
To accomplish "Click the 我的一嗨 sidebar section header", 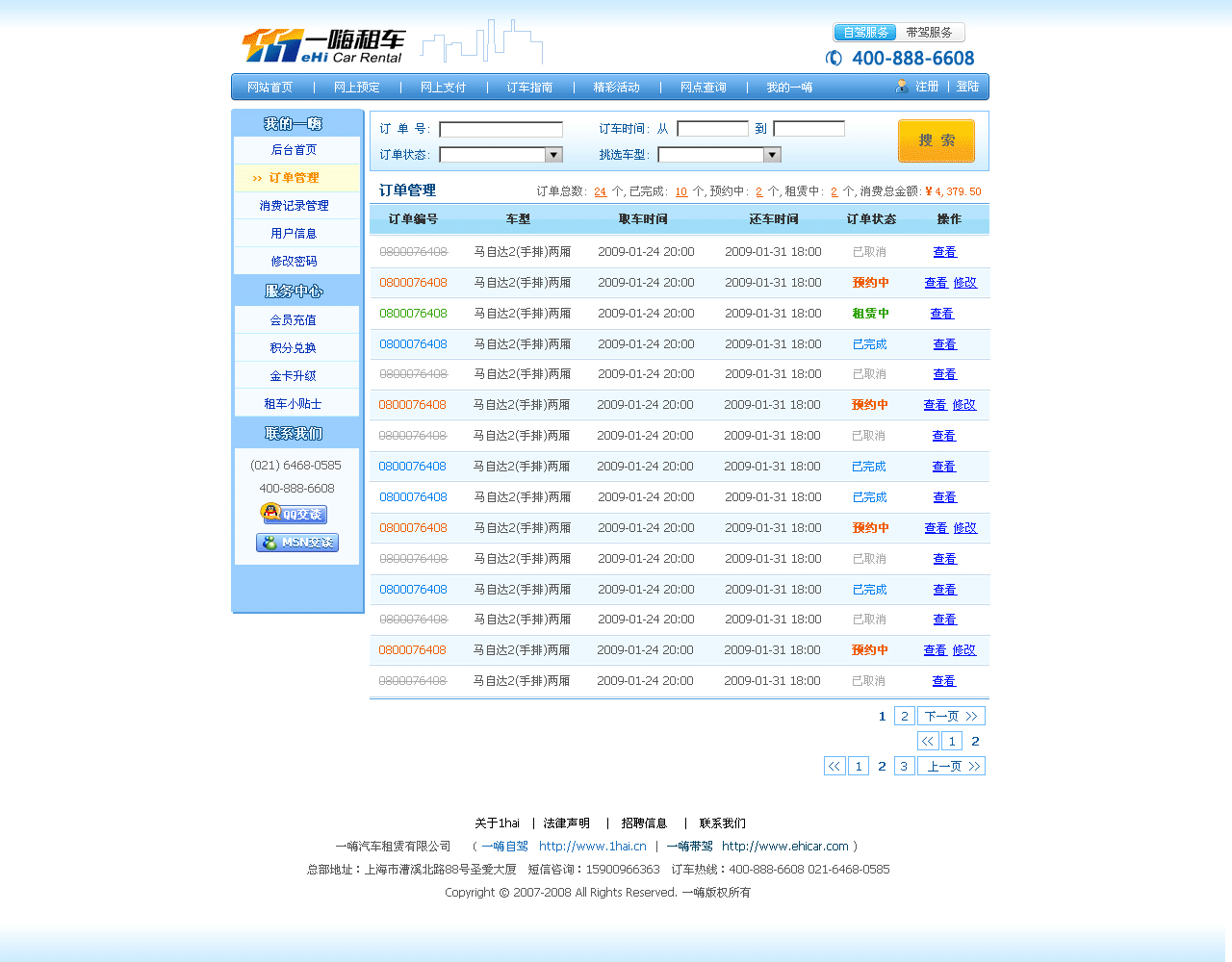I will point(294,124).
